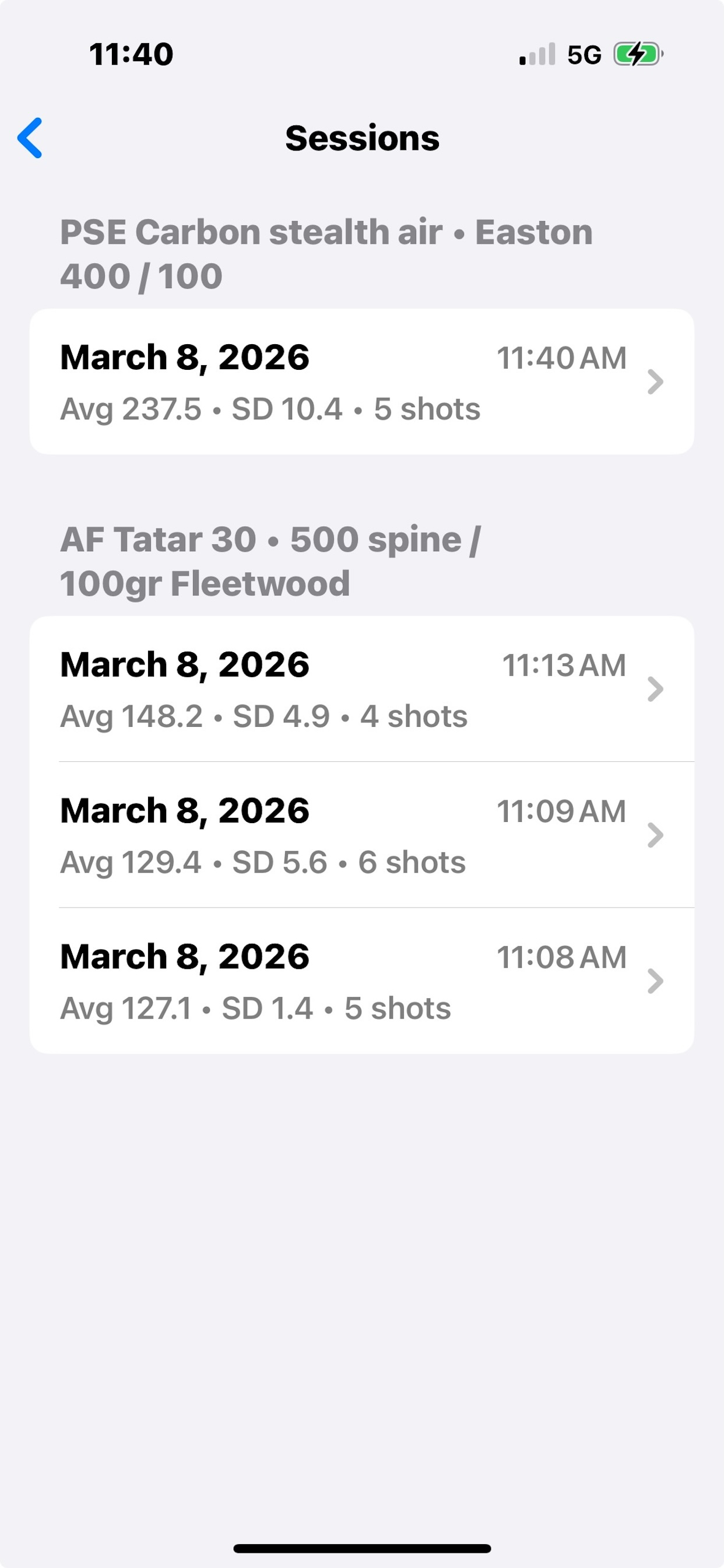Select the SD 5.6 six-shot session row

(x=362, y=835)
